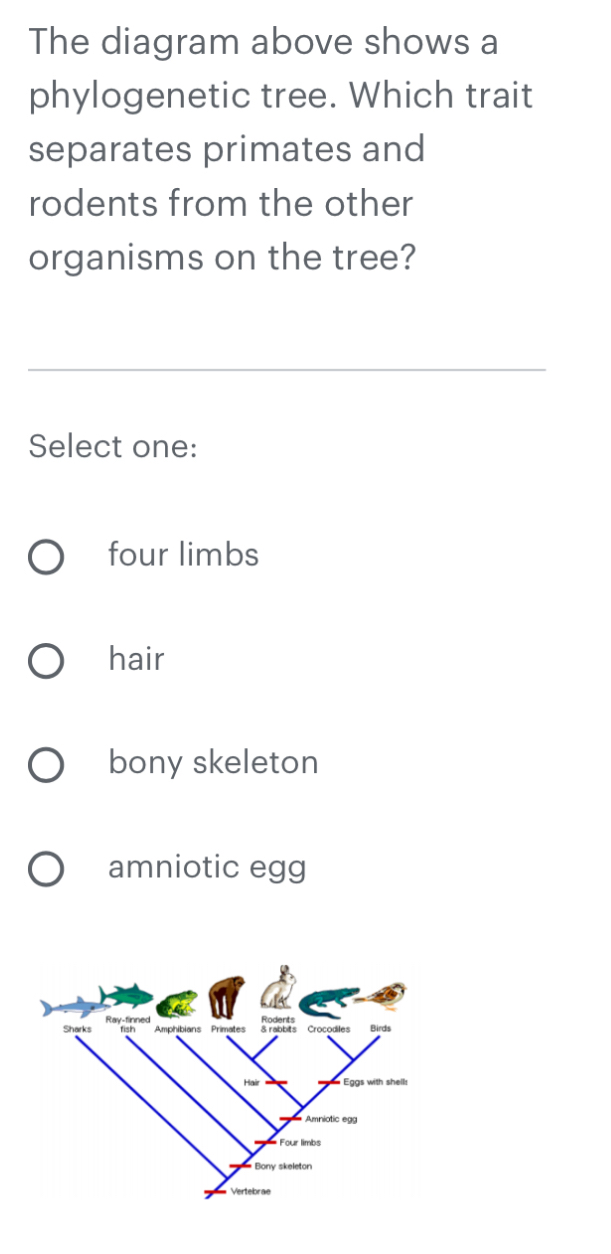
Task: Click the bird image in the tree
Action: [387, 994]
